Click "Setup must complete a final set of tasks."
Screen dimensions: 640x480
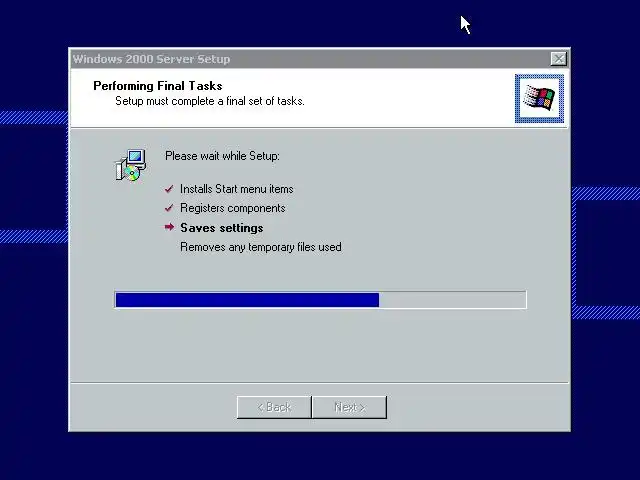coord(210,101)
